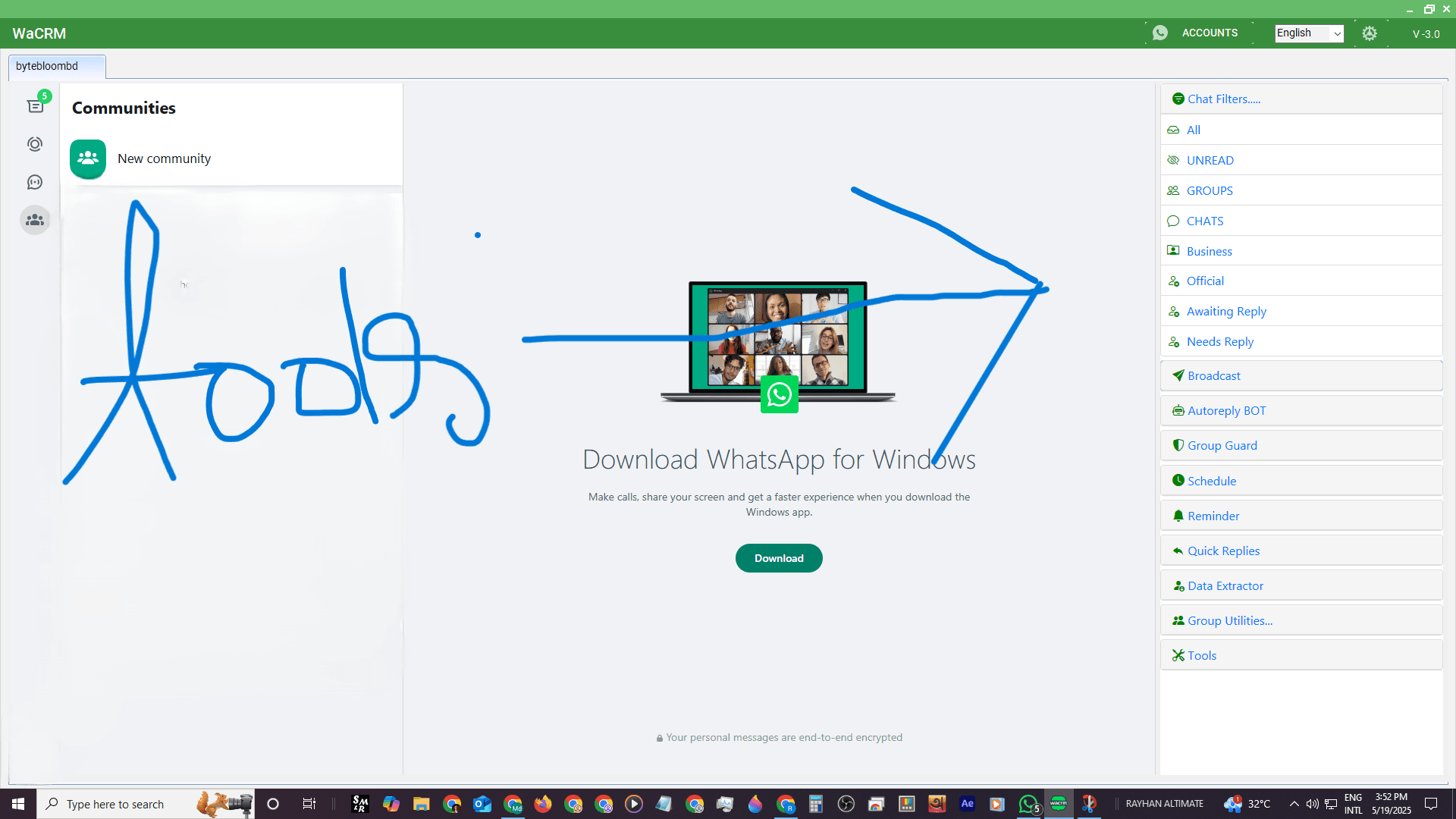Expand the Autoreply BOT section
Screen dimensions: 1456x819
[1301, 410]
